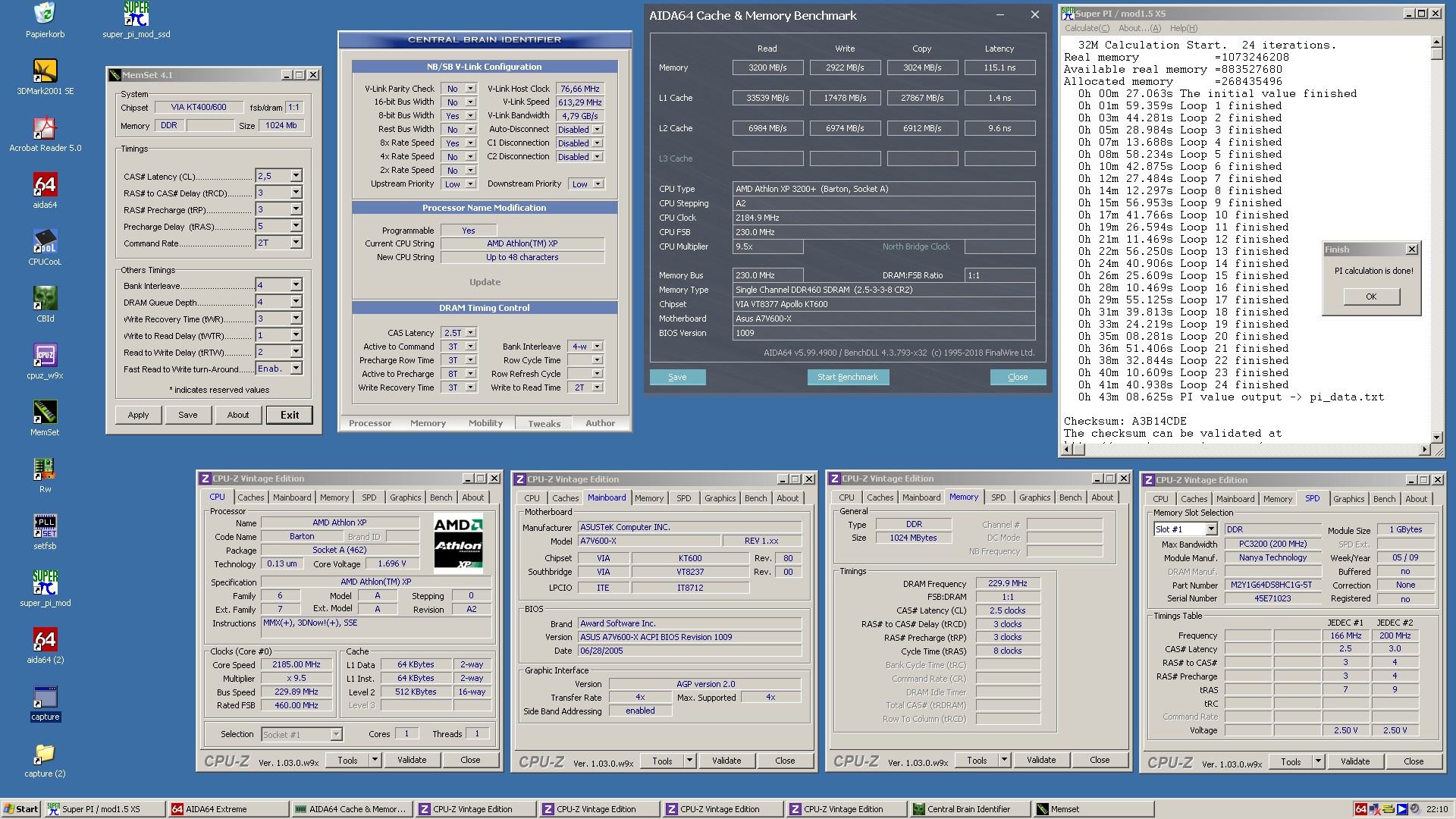The image size is (1456, 819).
Task: Open Graphics tab in CPU-Z SPD window
Action: 1349,499
